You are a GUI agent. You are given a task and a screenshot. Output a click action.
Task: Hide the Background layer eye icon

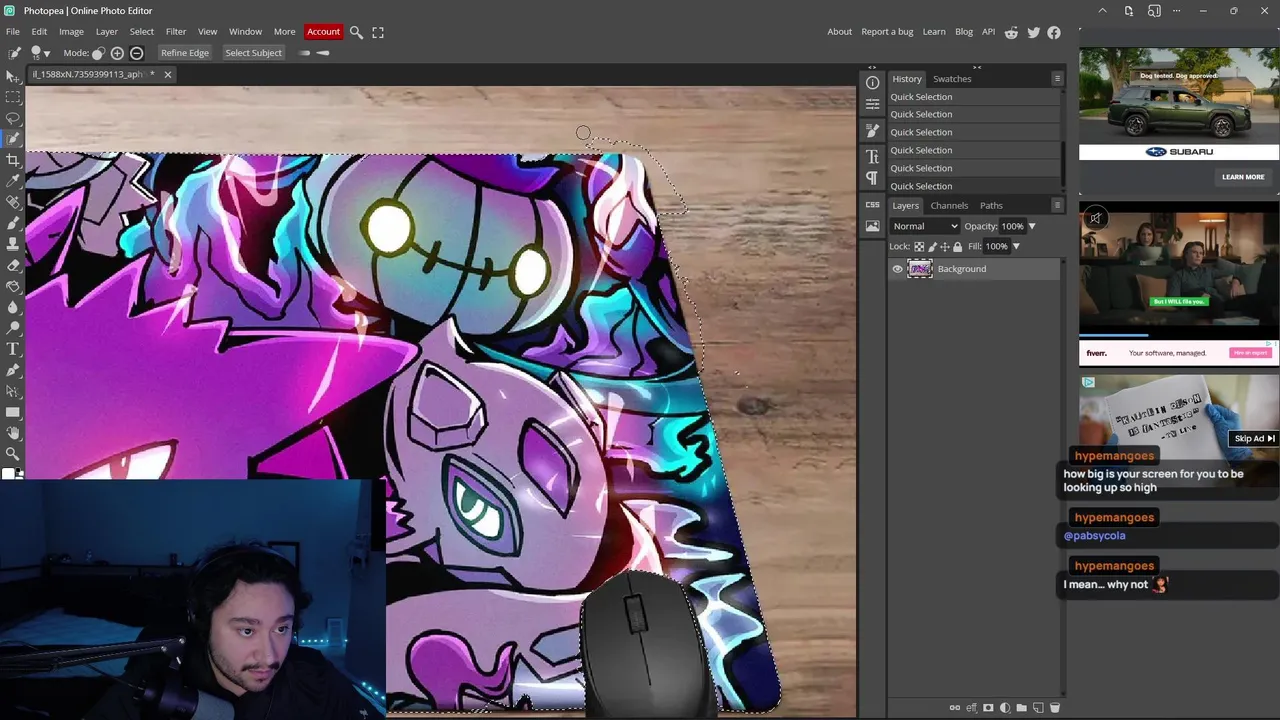point(897,269)
